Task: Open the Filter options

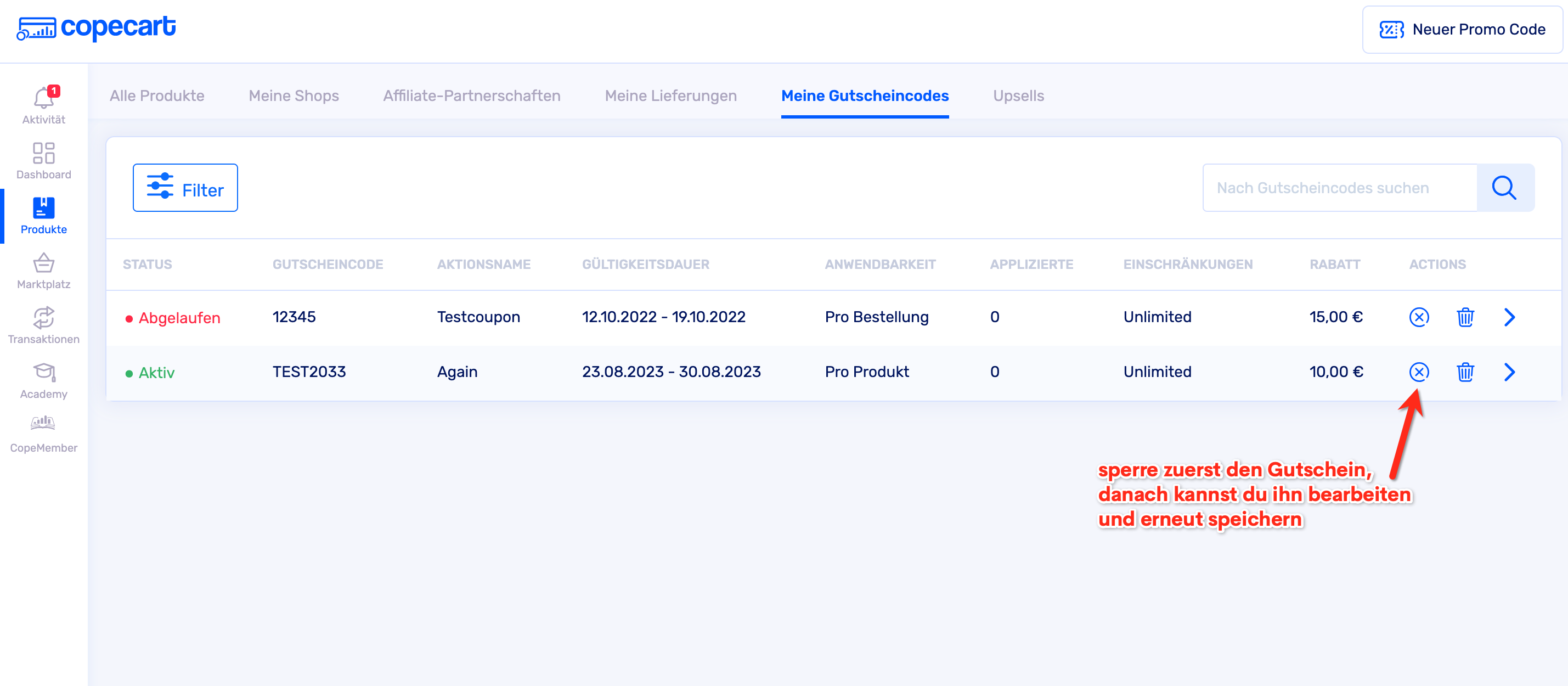Action: 185,188
